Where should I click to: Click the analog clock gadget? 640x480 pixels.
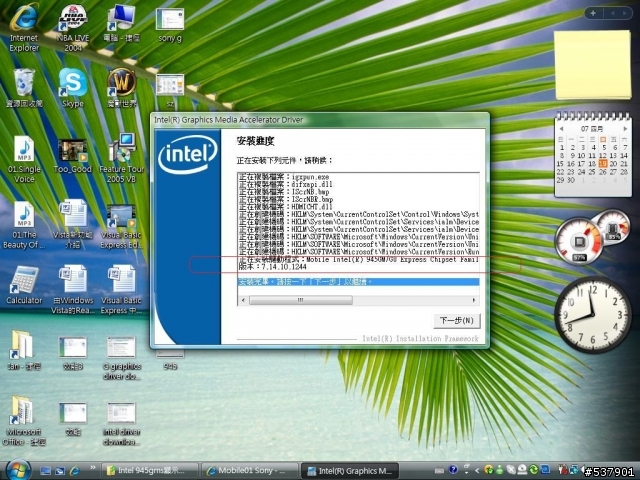[x=593, y=315]
